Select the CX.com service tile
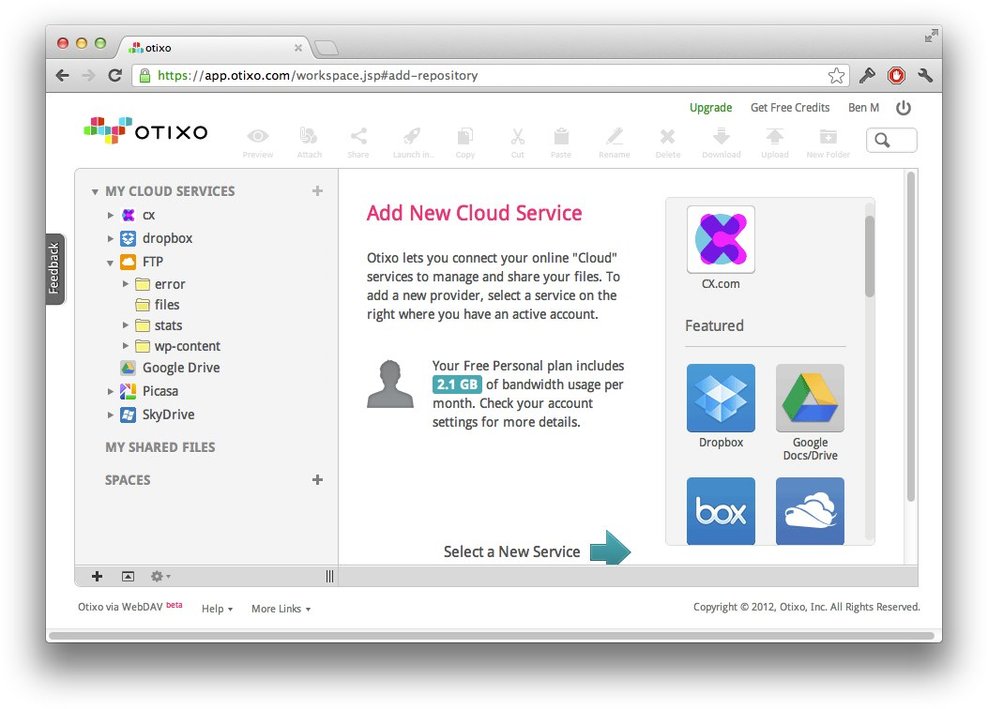This screenshot has height=709, width=988. [721, 239]
